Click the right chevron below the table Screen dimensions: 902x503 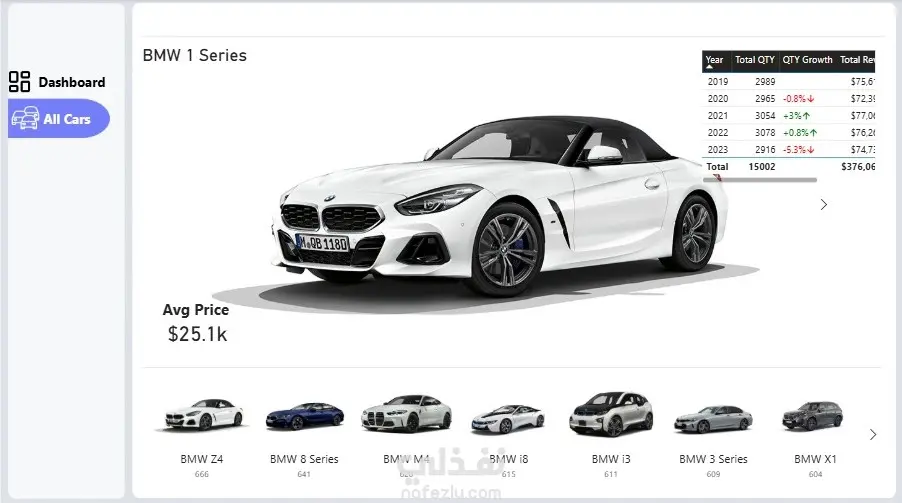coord(823,204)
